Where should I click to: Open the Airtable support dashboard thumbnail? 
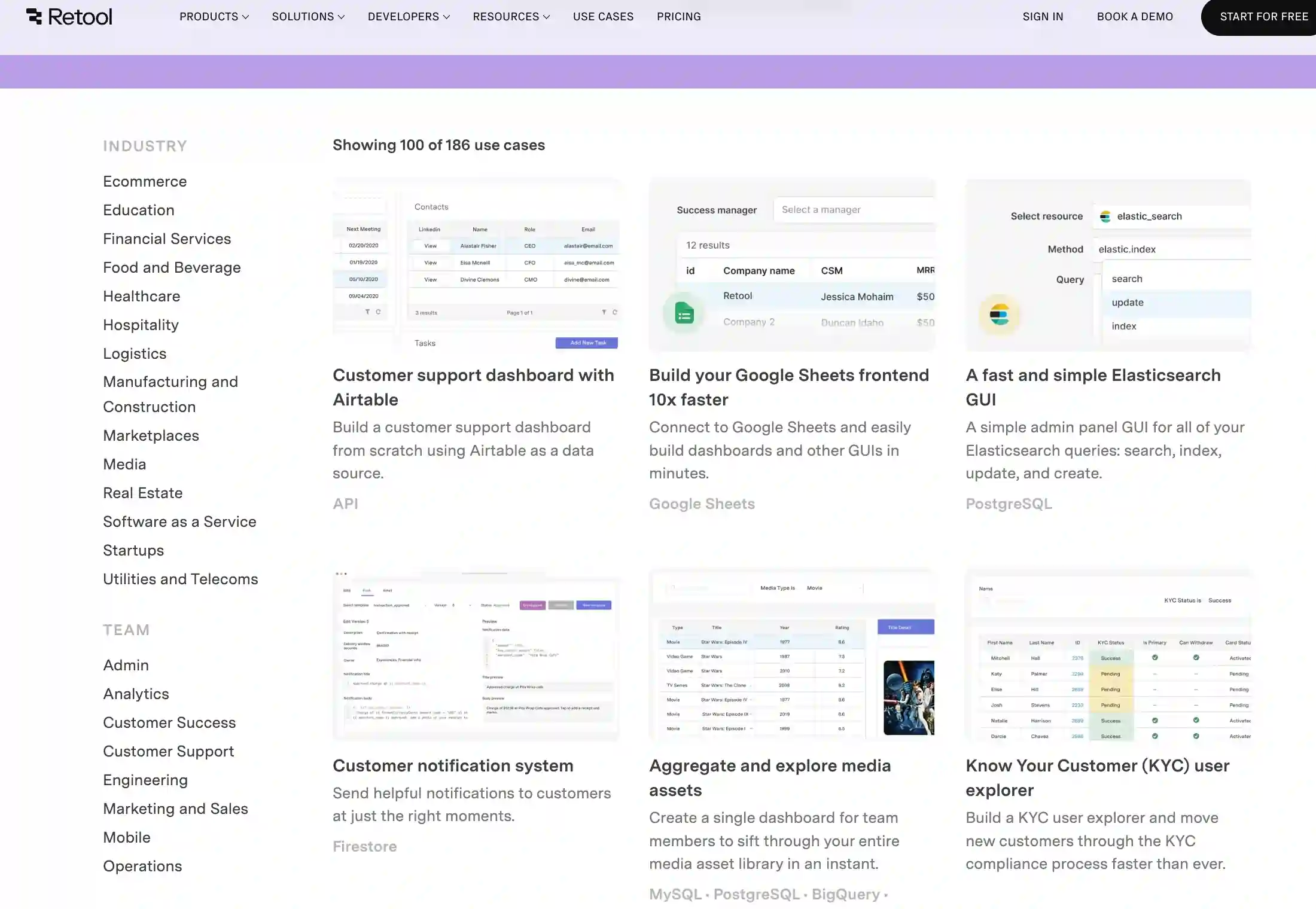point(476,265)
